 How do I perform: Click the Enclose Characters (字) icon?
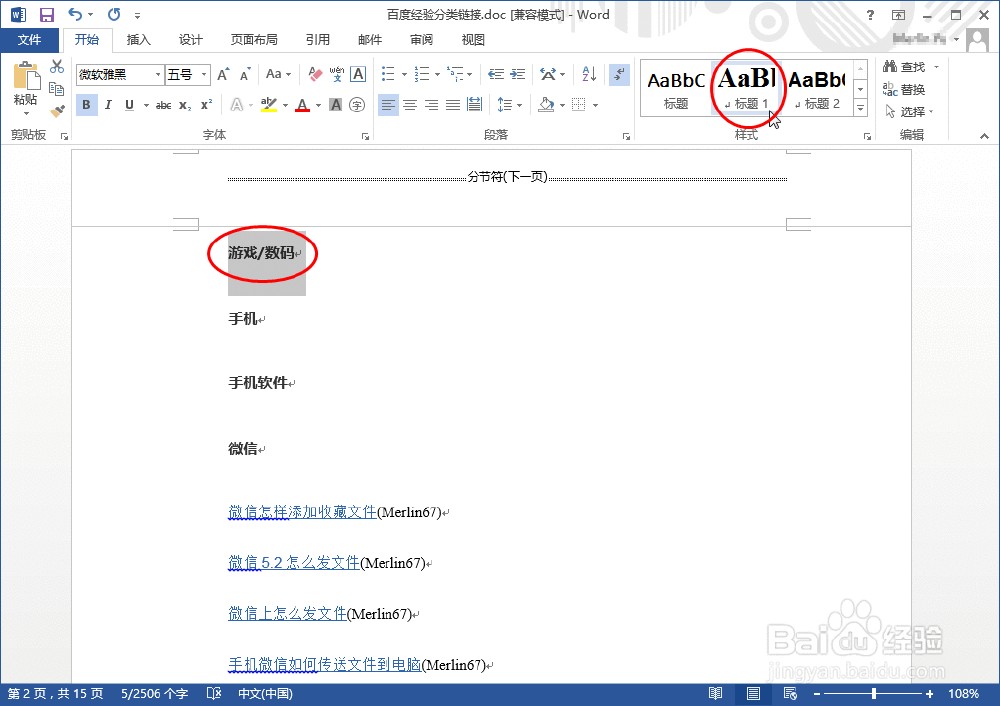pos(357,105)
